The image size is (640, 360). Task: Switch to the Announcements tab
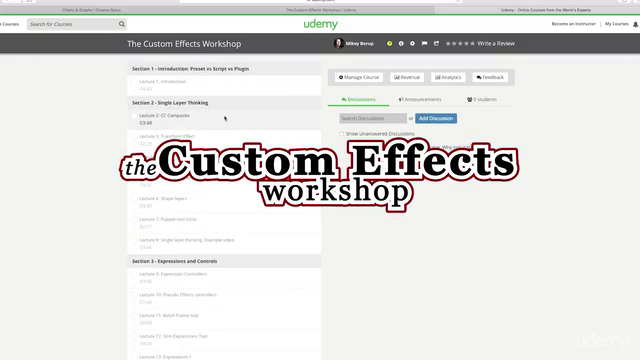(x=420, y=99)
